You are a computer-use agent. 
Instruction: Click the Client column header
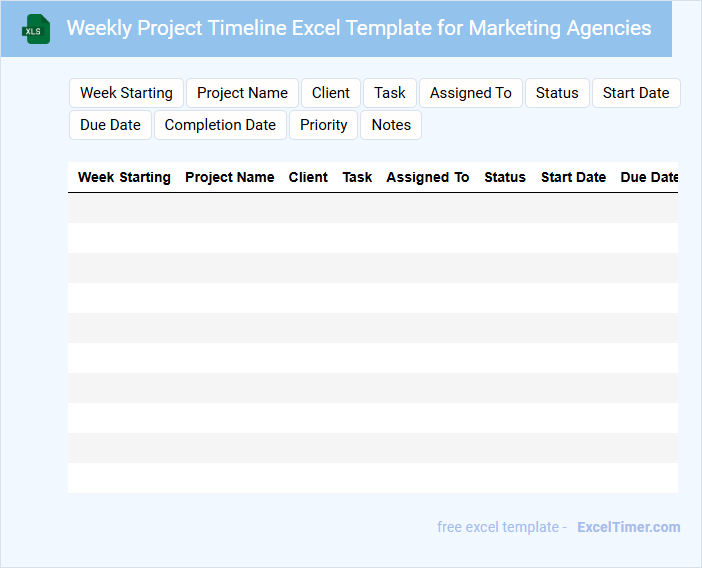click(308, 177)
